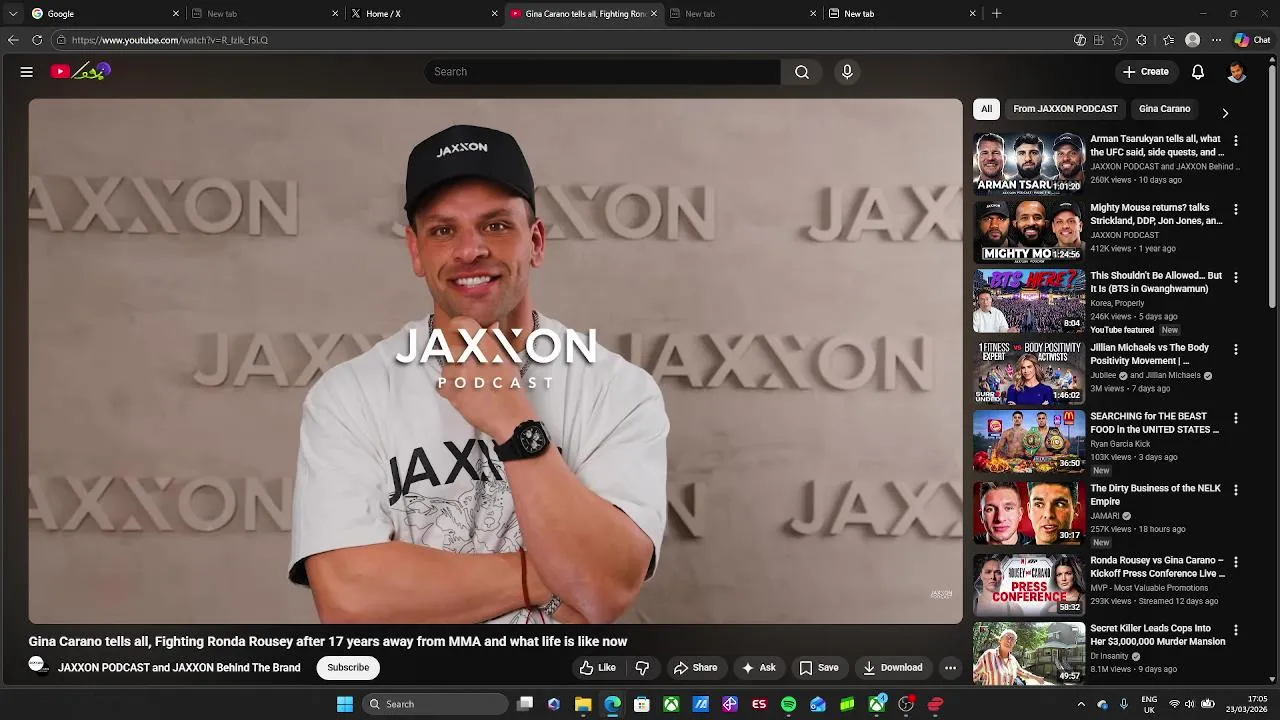Image resolution: width=1280 pixels, height=720 pixels.
Task: Save the video to a playlist
Action: (819, 668)
